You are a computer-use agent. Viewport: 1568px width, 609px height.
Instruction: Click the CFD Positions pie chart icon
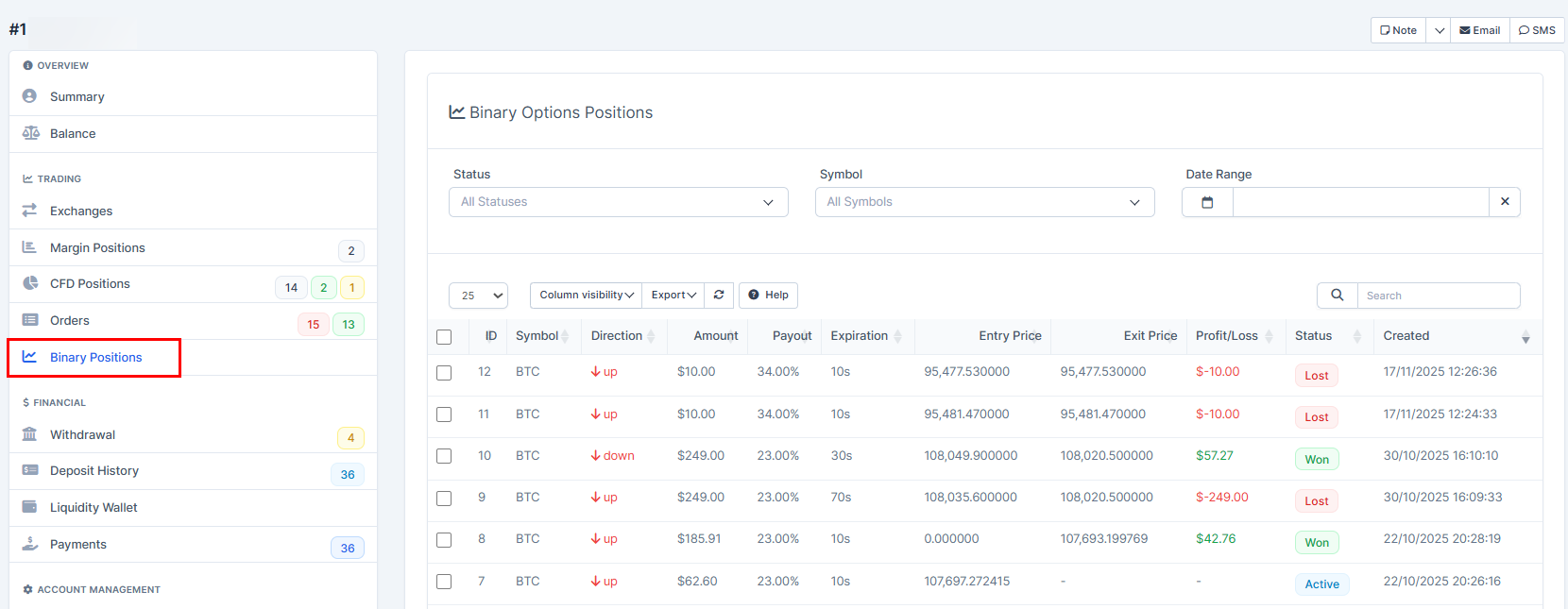coord(30,283)
